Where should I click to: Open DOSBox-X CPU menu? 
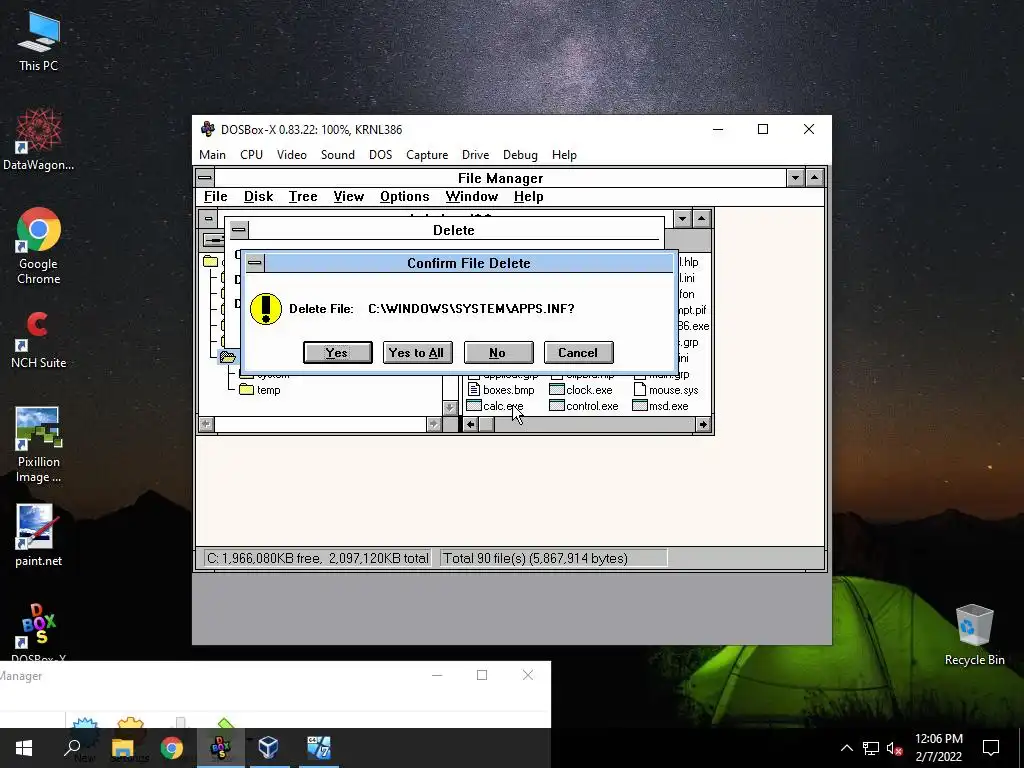251,155
